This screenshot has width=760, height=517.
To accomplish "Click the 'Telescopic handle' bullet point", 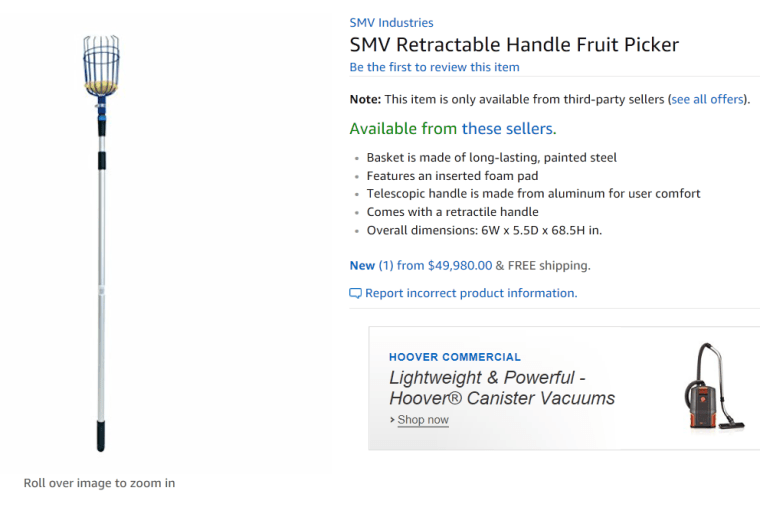I will [x=533, y=193].
